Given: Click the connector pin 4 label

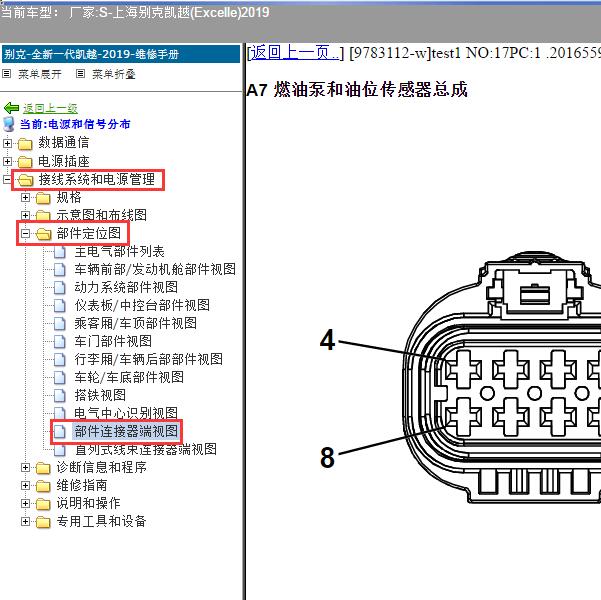Looking at the screenshot, I should pyautogui.click(x=327, y=340).
